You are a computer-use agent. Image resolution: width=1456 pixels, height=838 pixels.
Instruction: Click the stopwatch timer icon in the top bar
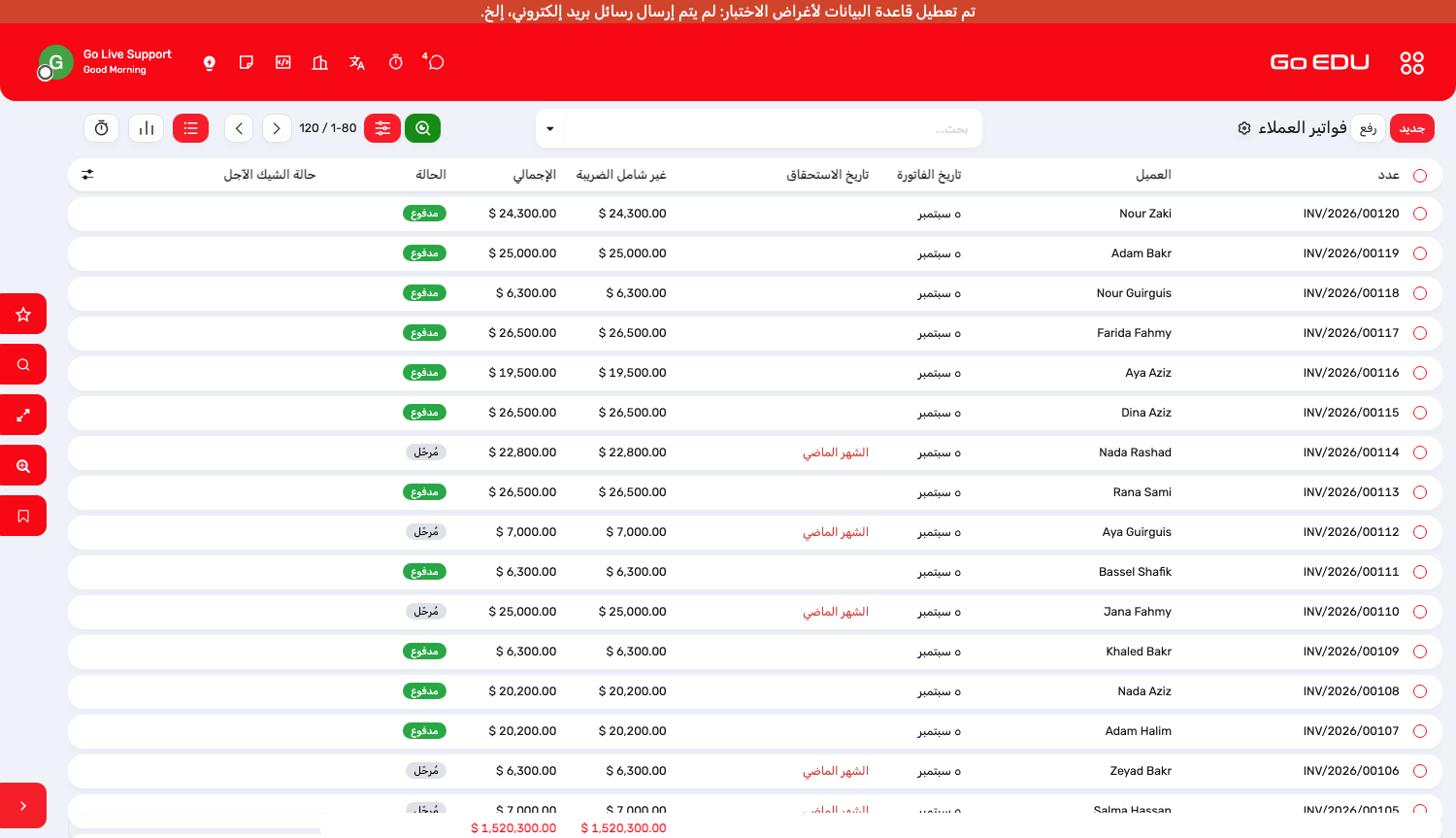(x=396, y=62)
